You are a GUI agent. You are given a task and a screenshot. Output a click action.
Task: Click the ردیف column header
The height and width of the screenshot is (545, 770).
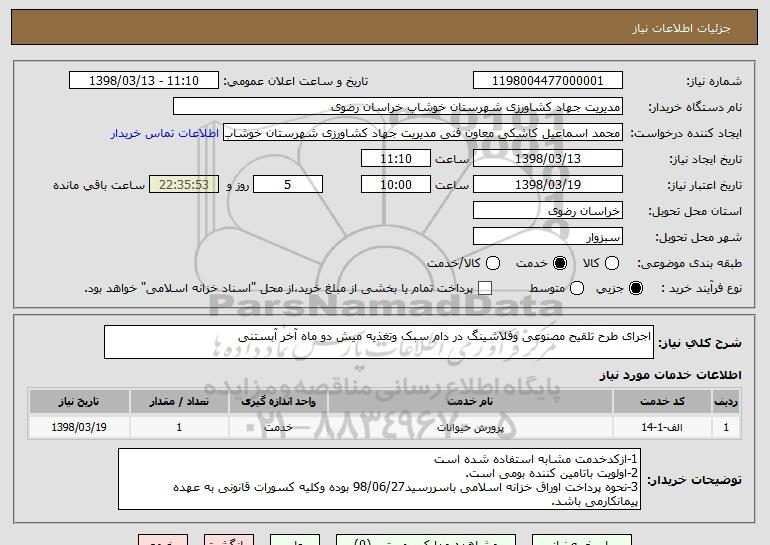(726, 402)
